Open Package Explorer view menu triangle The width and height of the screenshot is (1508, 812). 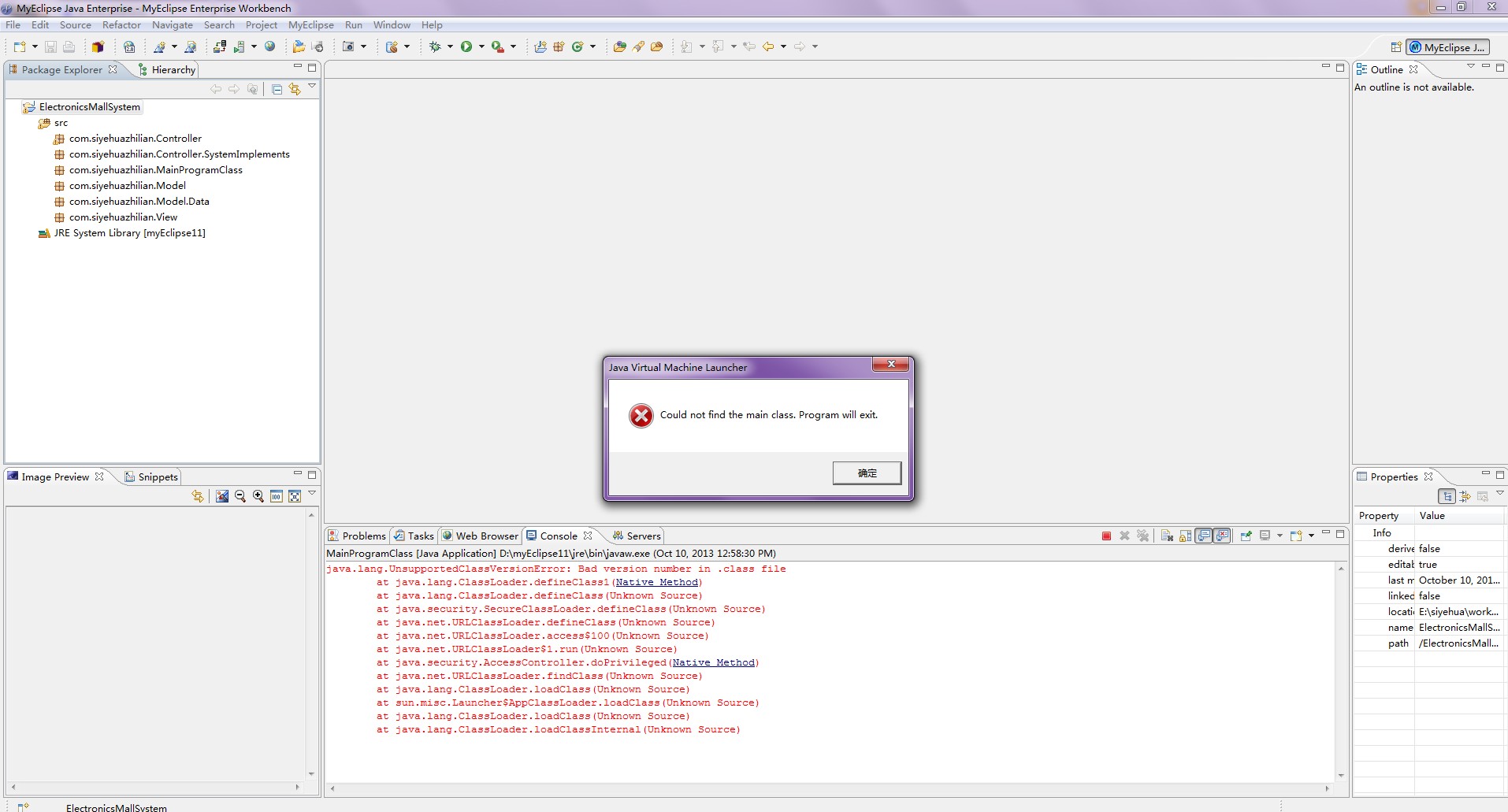[x=312, y=86]
